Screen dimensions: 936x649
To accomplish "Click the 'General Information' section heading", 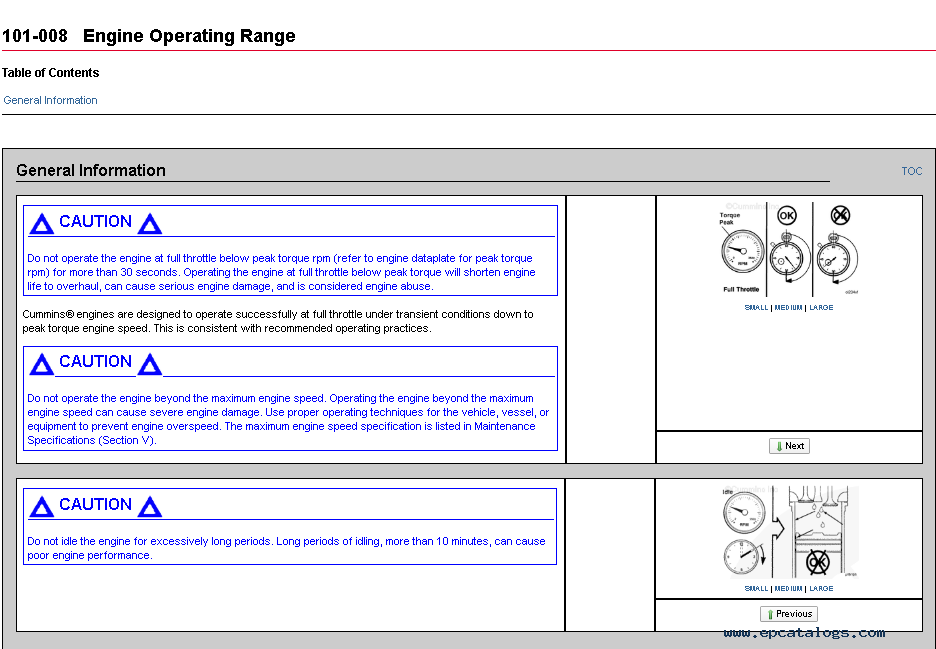I will [91, 170].
